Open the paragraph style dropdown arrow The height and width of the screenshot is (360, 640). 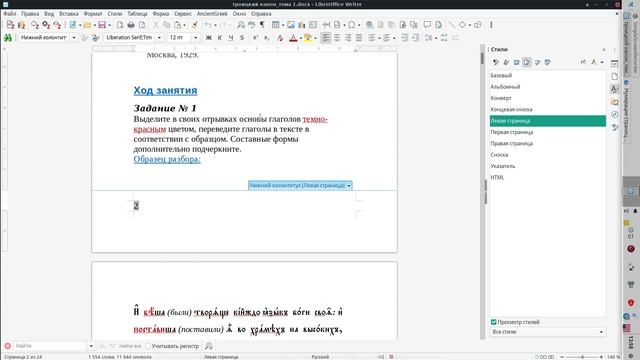click(x=74, y=38)
